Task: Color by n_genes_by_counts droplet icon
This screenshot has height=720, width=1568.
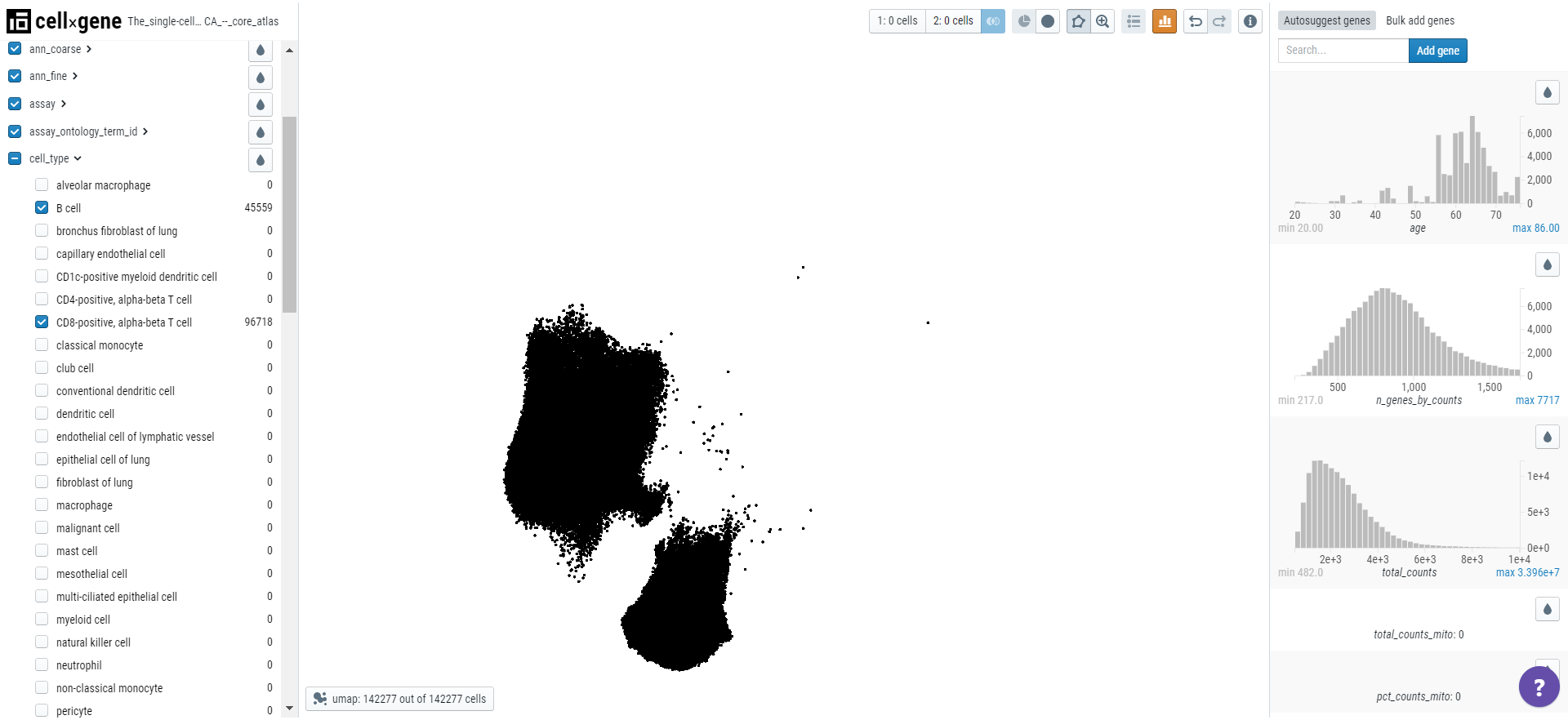Action: click(1548, 264)
